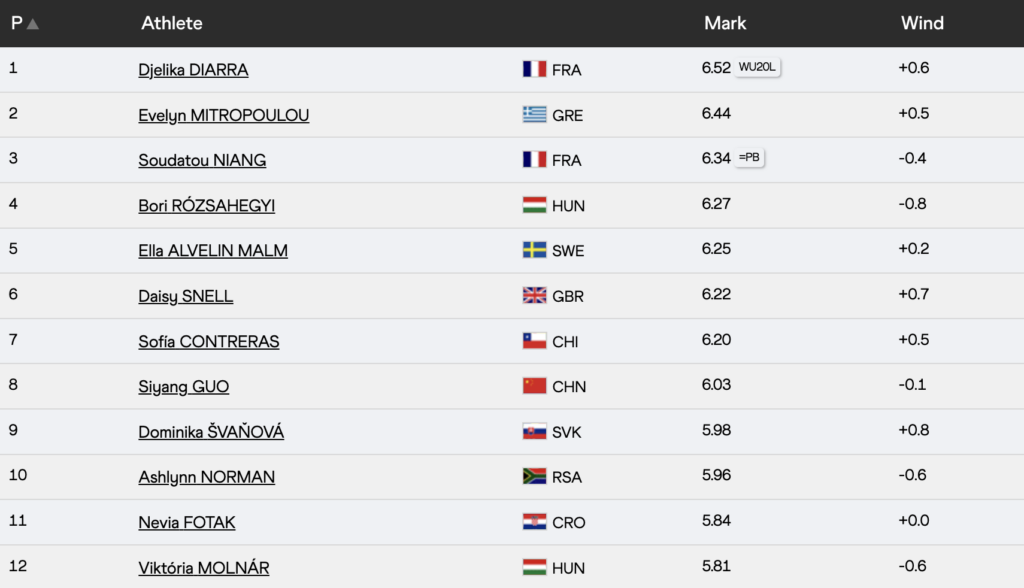1024x588 pixels.
Task: Click the Great Britain flag icon
Action: [x=534, y=296]
